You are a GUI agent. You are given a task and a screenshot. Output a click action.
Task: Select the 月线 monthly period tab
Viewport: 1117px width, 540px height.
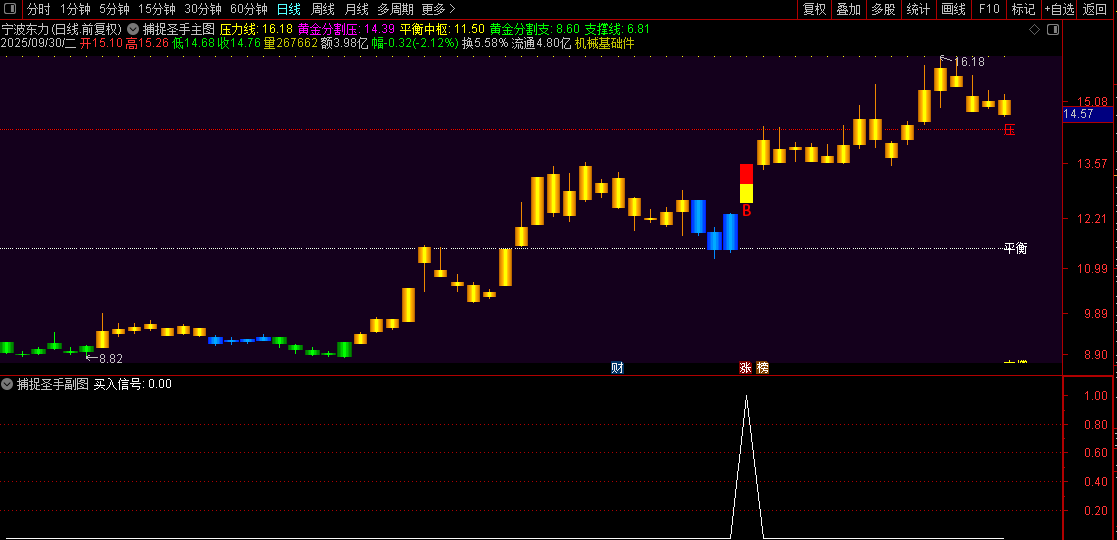tap(356, 9)
